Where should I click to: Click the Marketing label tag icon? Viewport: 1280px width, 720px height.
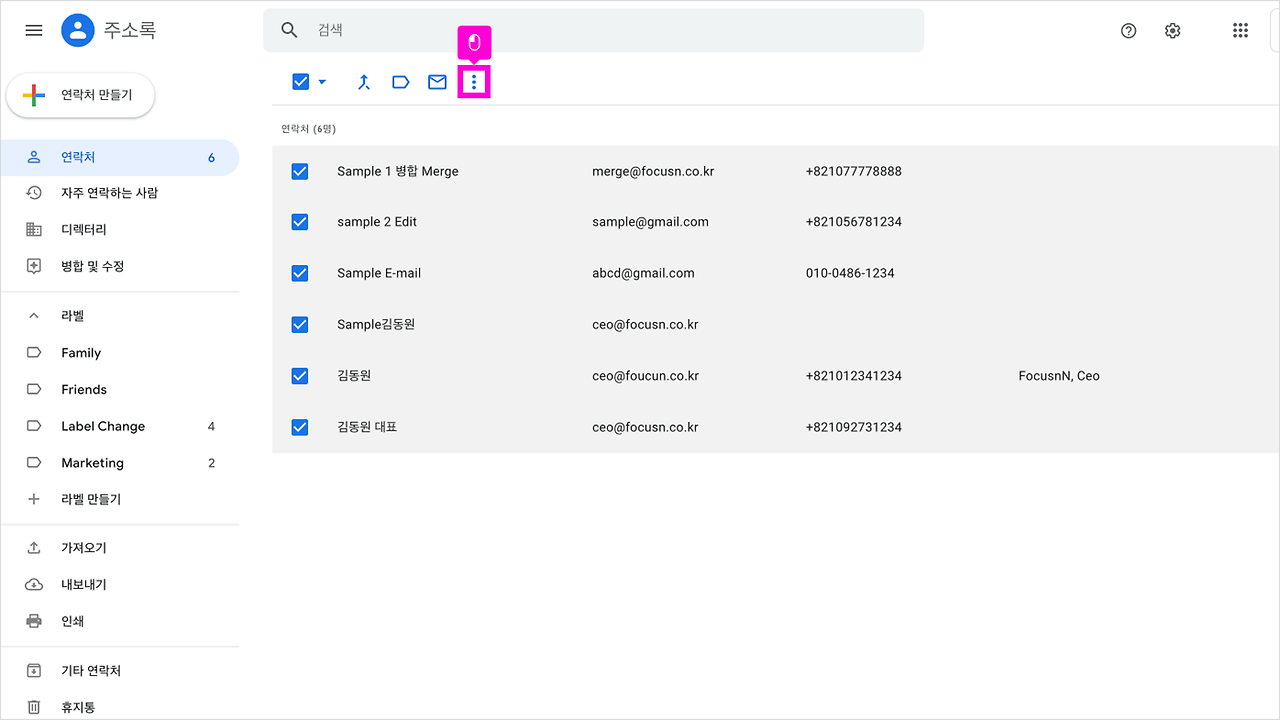tap(34, 463)
